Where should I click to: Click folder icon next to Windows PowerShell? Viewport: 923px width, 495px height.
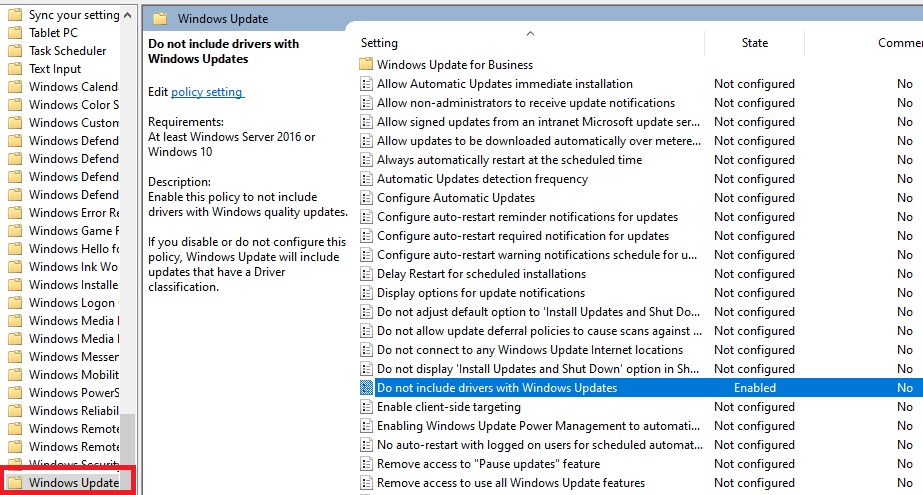15,393
